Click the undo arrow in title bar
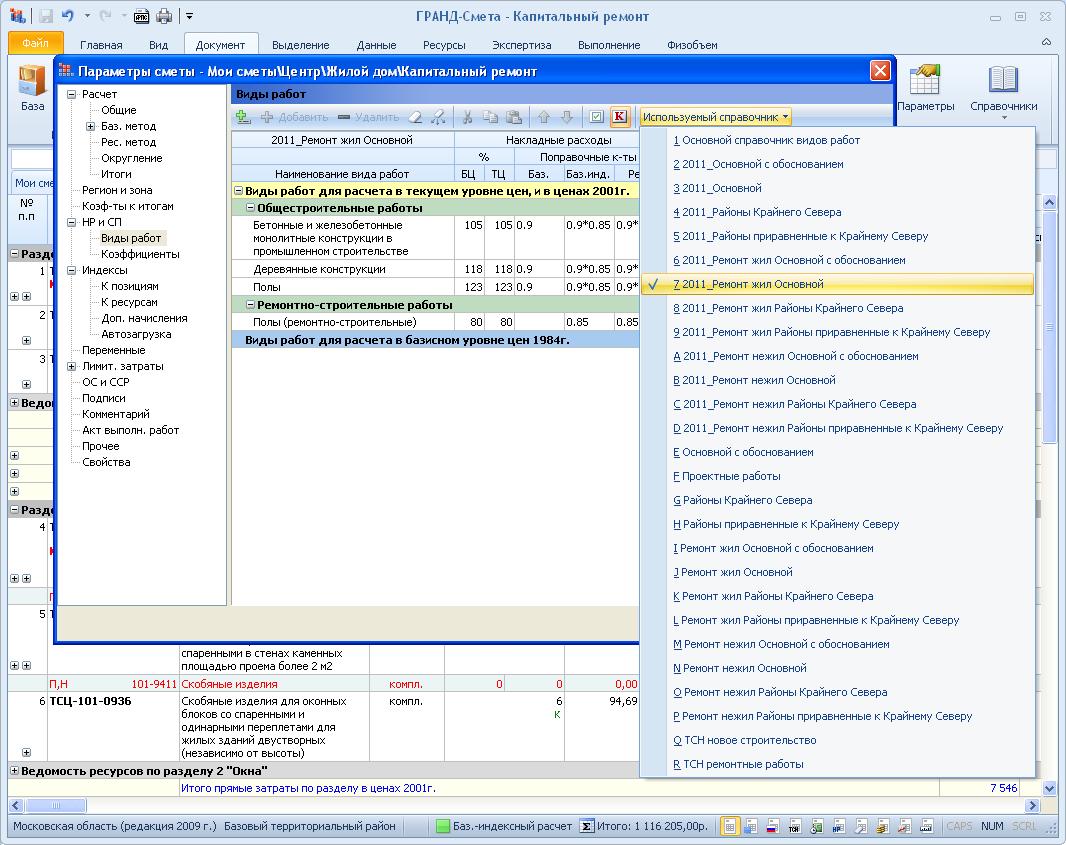1066x845 pixels. tap(68, 16)
